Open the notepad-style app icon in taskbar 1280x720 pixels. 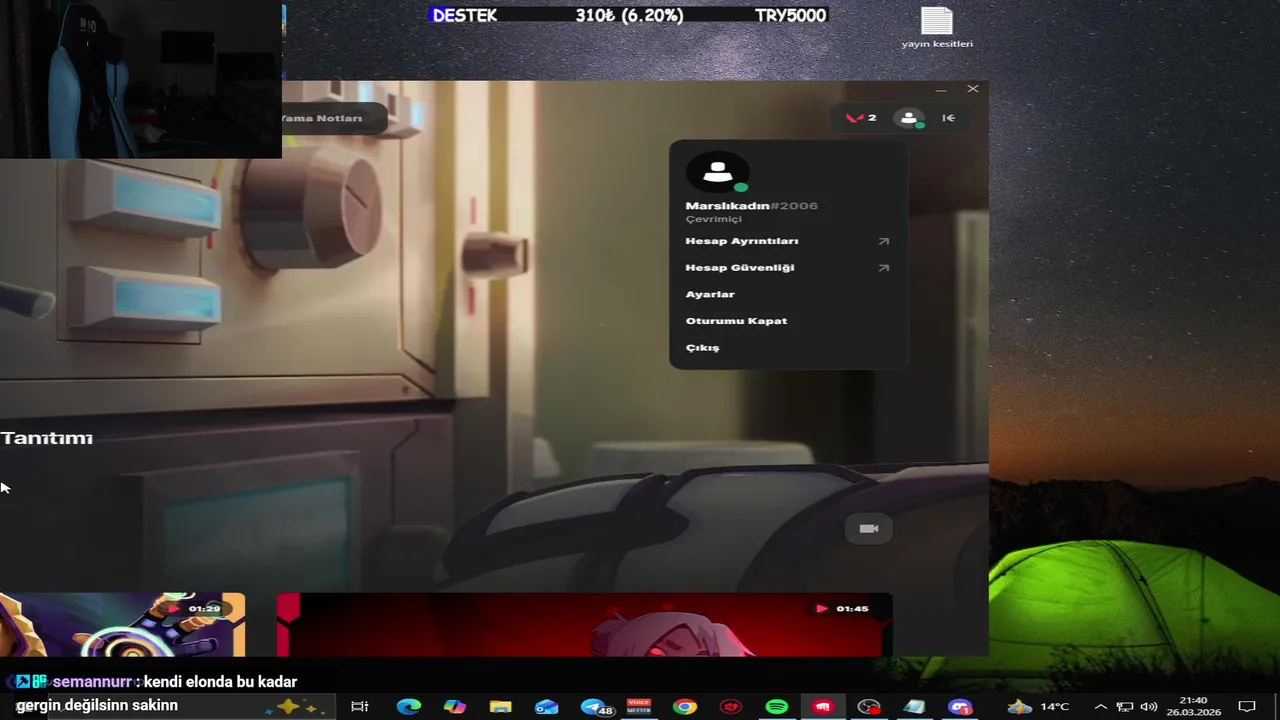pos(915,707)
